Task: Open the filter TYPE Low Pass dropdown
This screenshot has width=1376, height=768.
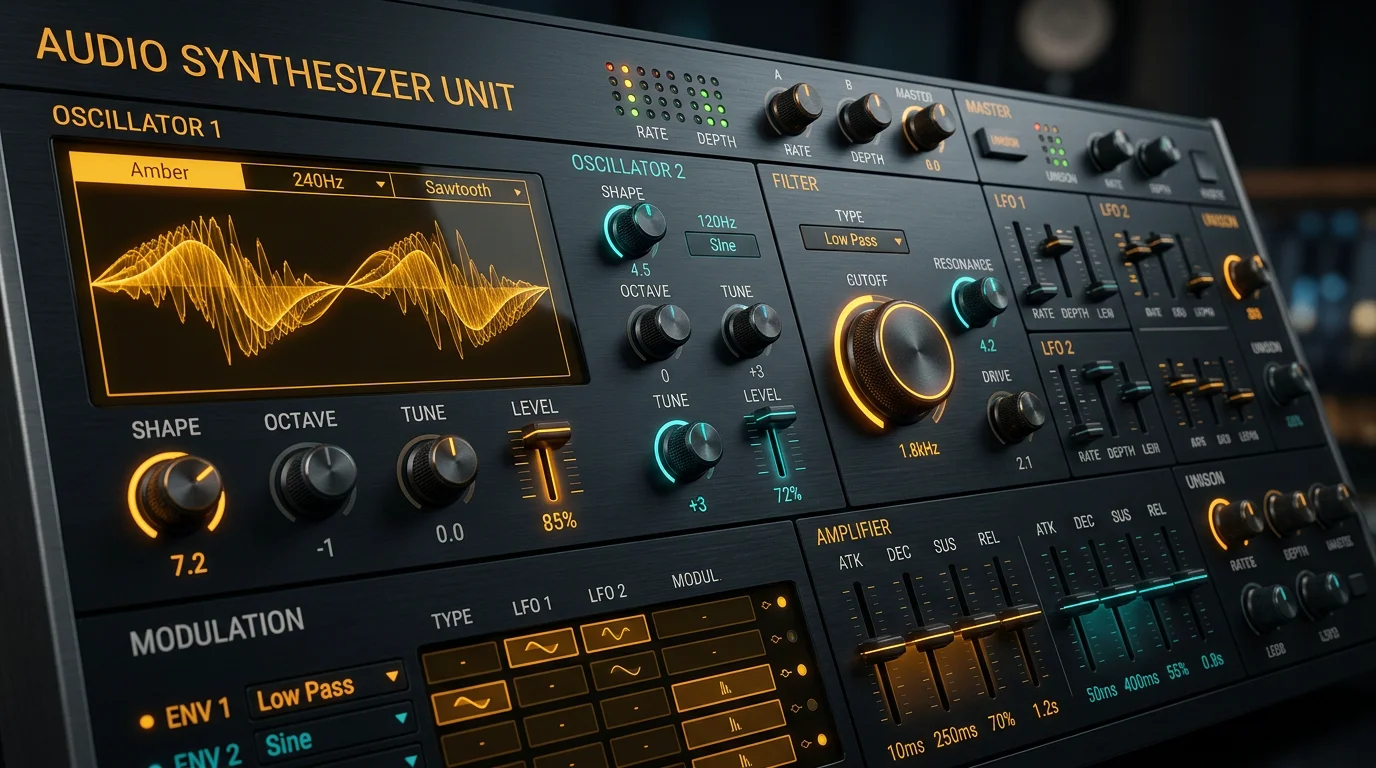Action: click(x=854, y=240)
